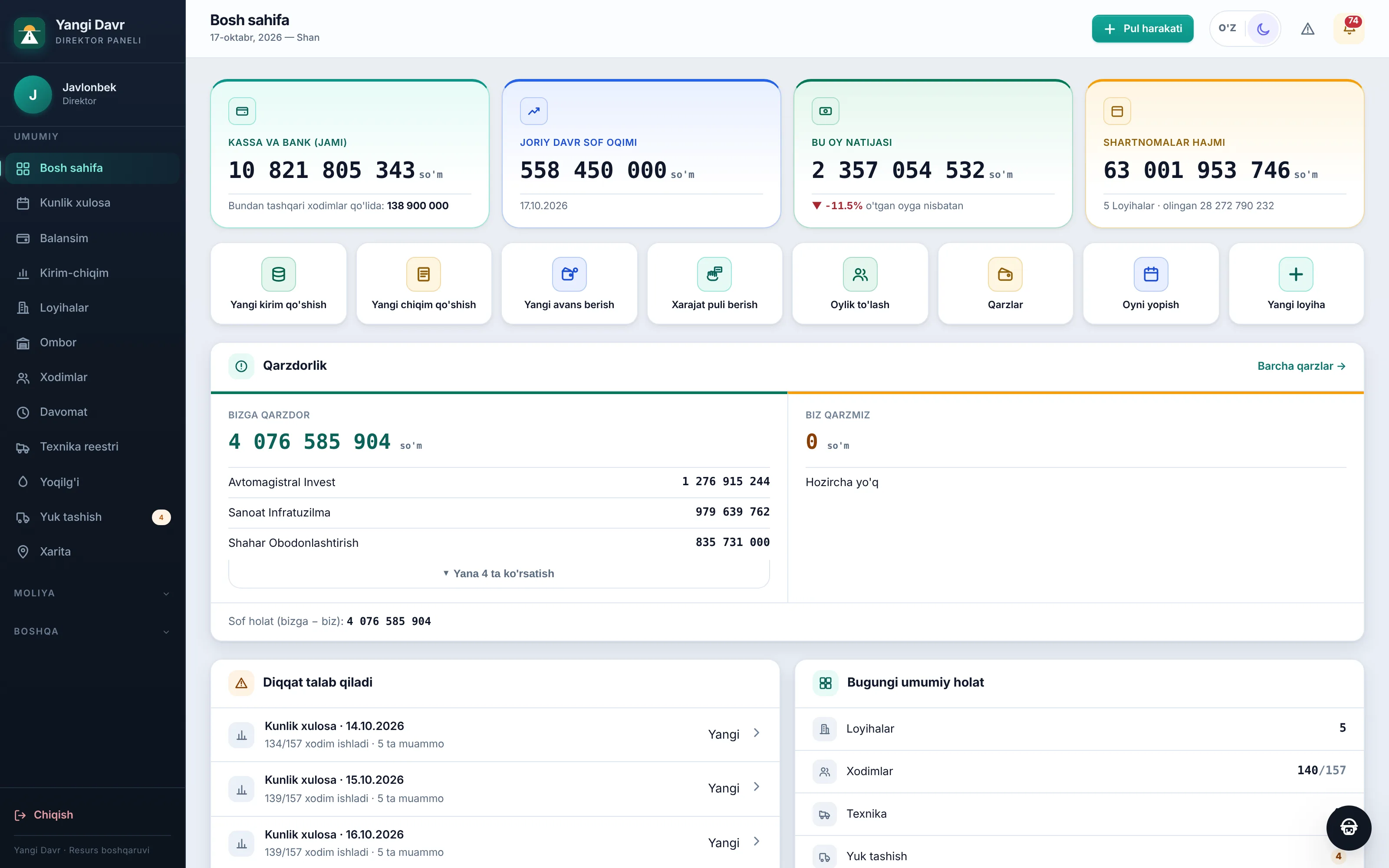This screenshot has width=1389, height=868.
Task: Open the support chat bubble icon
Action: point(1348,827)
